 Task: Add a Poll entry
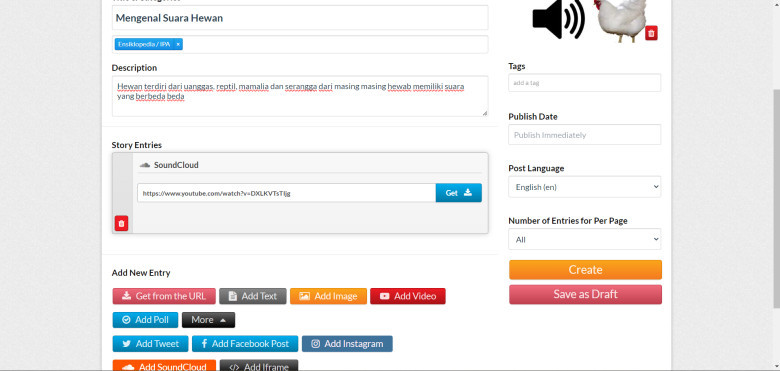pos(145,320)
